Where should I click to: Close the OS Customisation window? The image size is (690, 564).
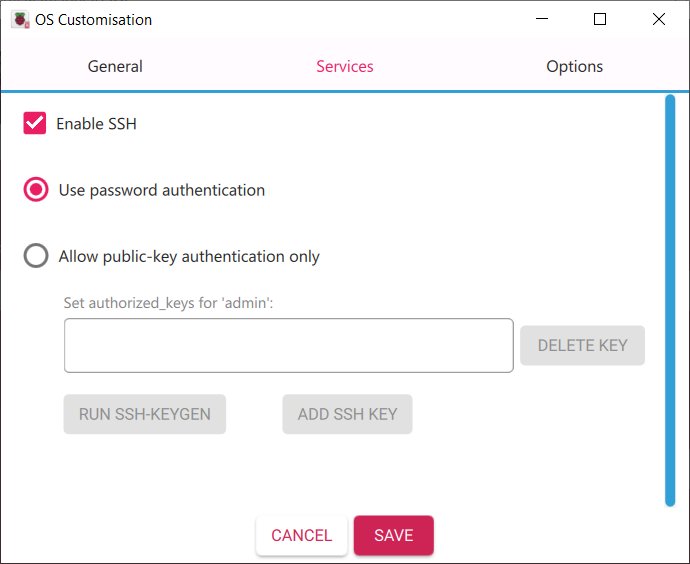(x=658, y=19)
